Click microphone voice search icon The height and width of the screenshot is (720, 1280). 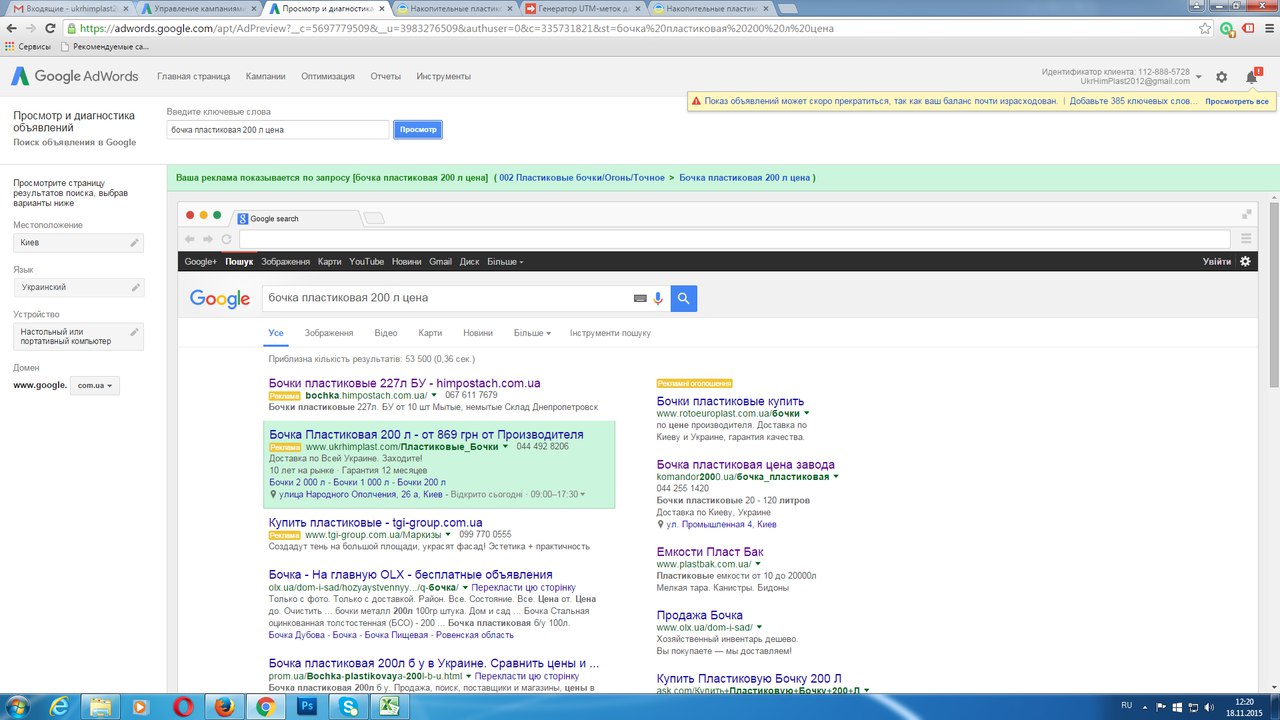(x=658, y=298)
